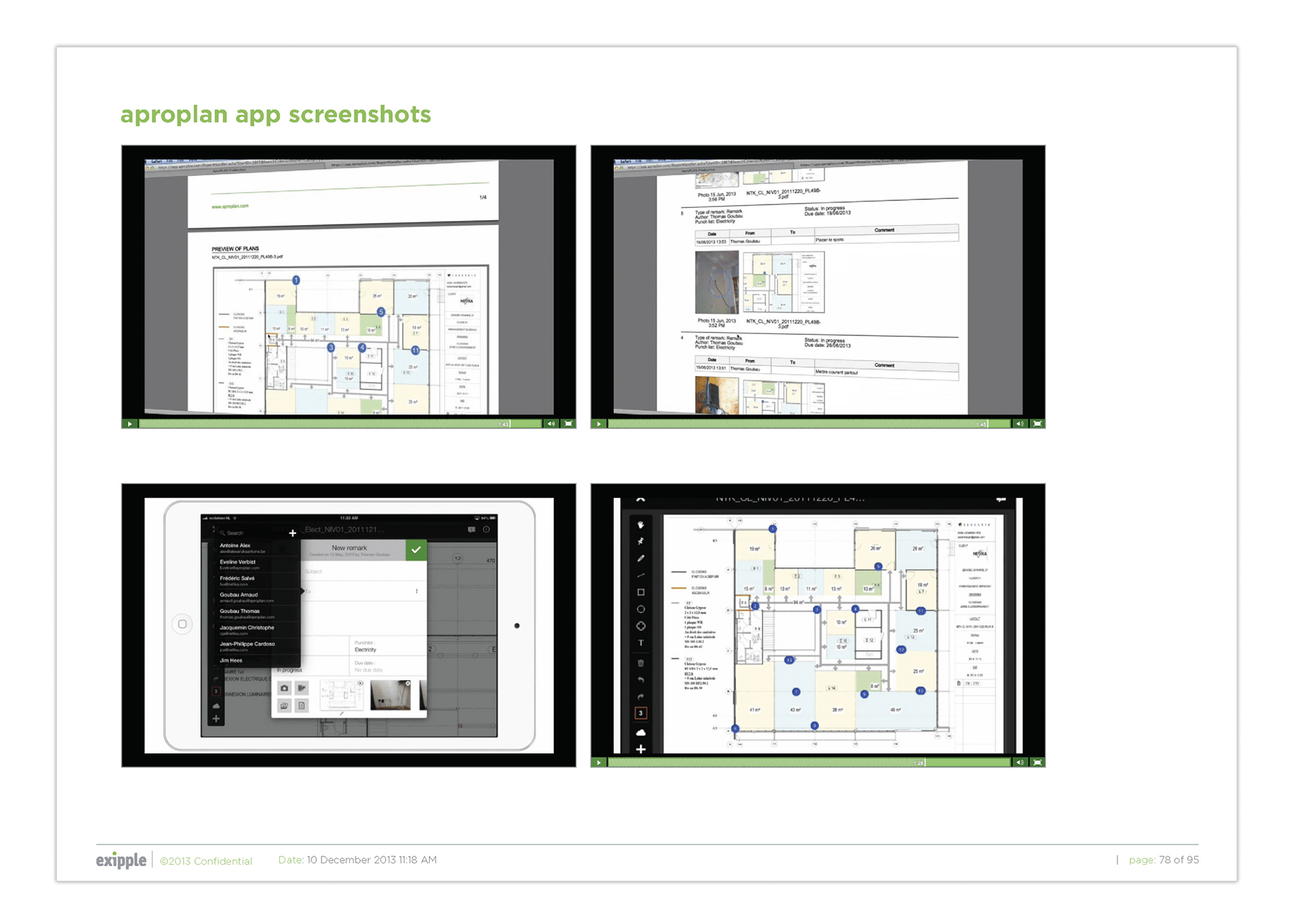Click the redo arrow in plan editor toolbar
The width and height of the screenshot is (1305, 924).
point(640,697)
